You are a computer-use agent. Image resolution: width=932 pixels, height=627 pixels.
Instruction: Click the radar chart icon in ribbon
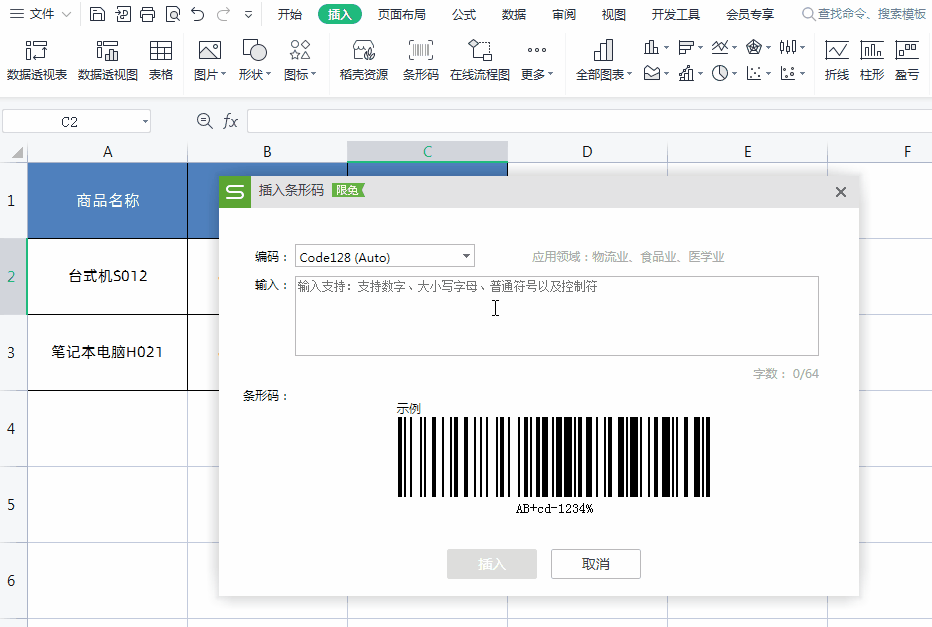(754, 47)
